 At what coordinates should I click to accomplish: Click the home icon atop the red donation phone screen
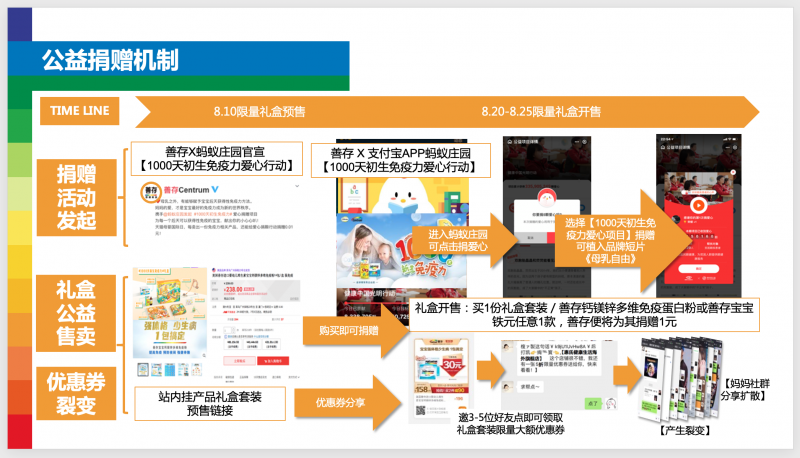[663, 147]
